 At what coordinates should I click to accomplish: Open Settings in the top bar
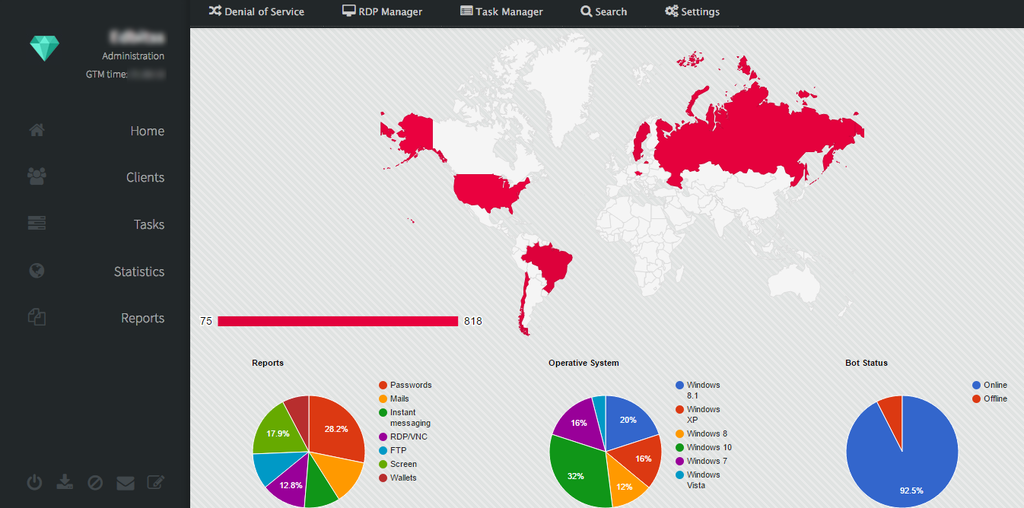click(x=692, y=12)
